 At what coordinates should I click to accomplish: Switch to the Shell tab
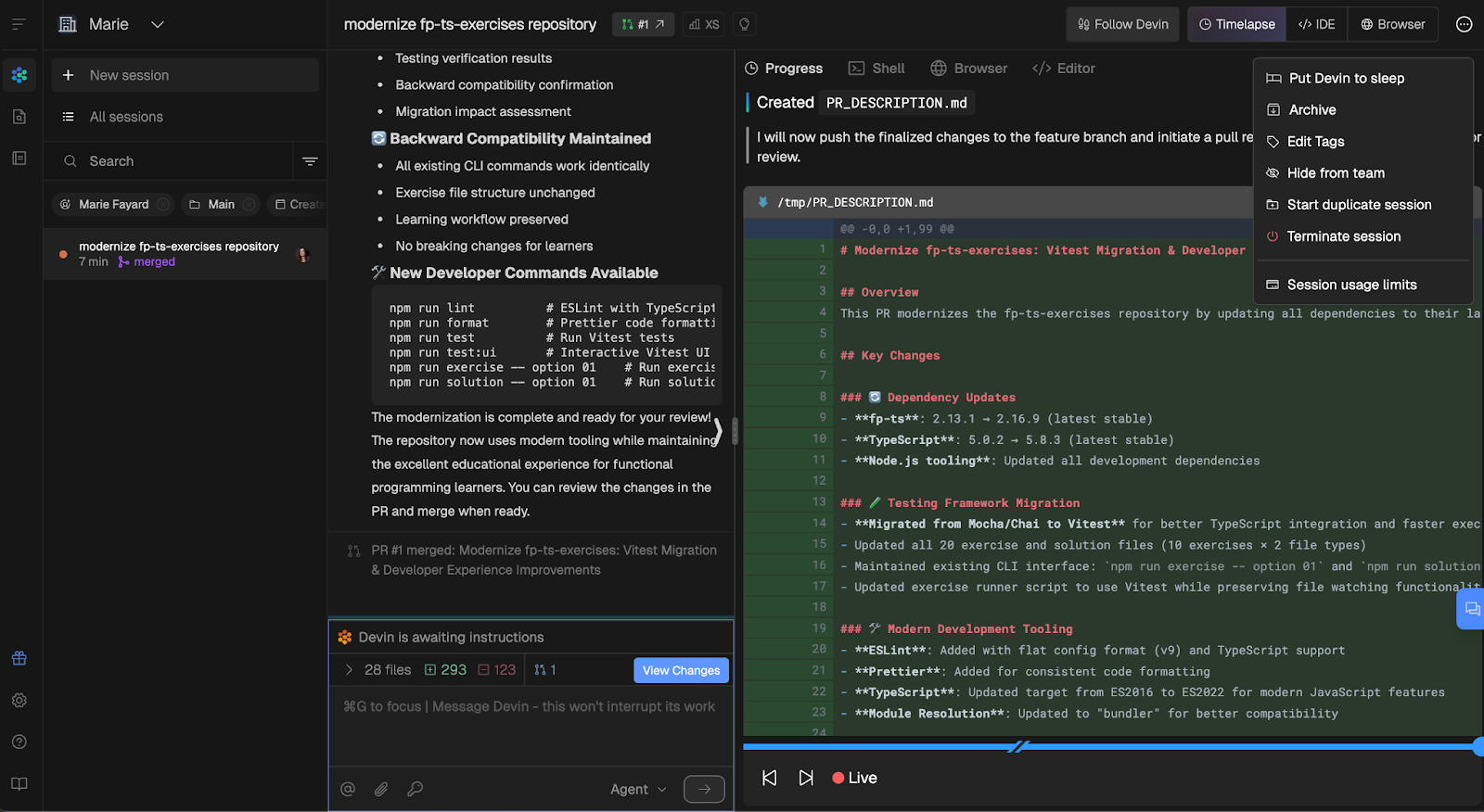876,69
